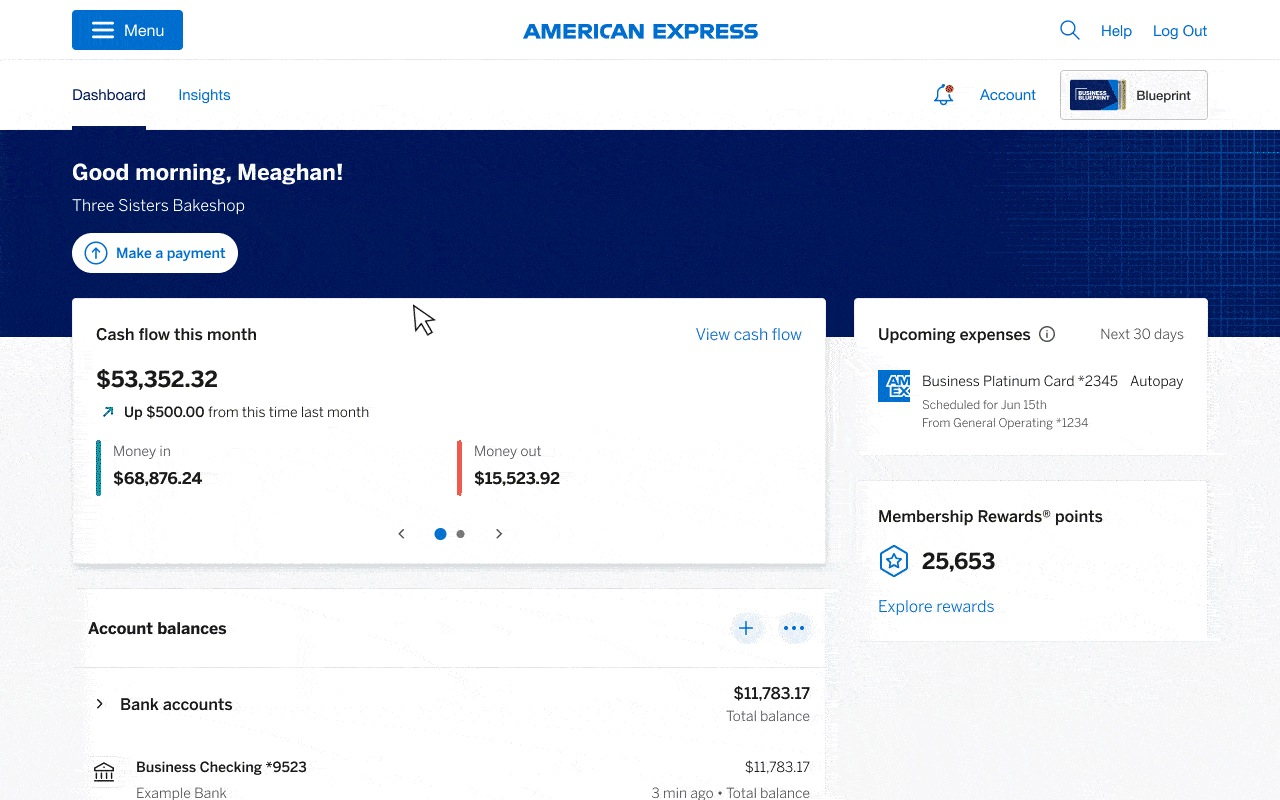The height and width of the screenshot is (800, 1280).
Task: Click the Membership Rewards points star icon
Action: tap(893, 561)
